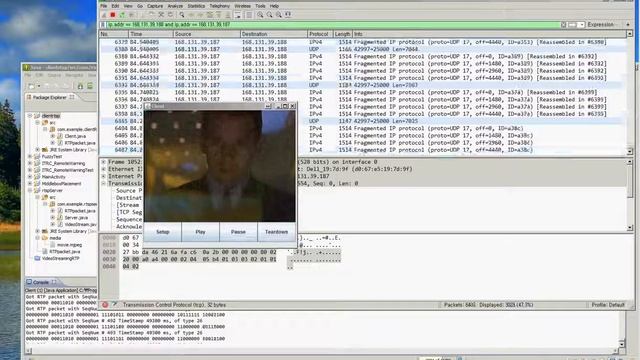Click the packet list vertical scrollbar

pos(629,93)
